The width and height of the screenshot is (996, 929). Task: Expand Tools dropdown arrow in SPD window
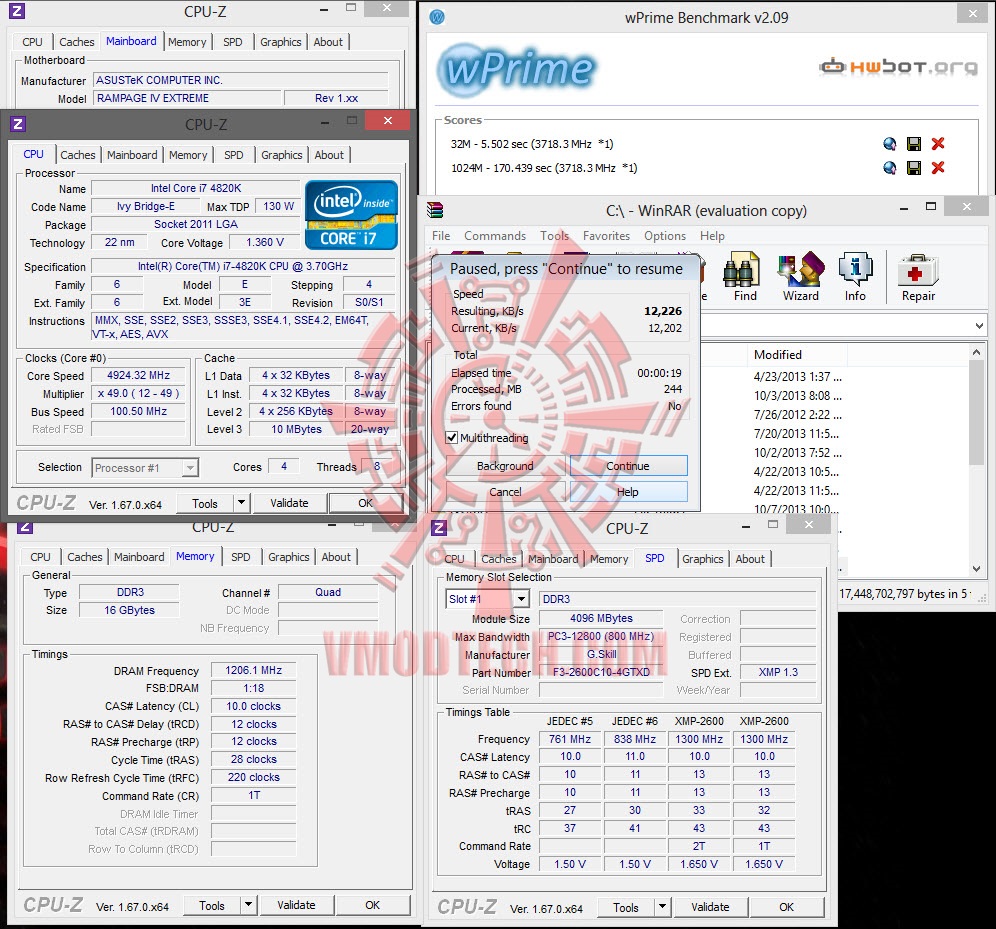663,907
